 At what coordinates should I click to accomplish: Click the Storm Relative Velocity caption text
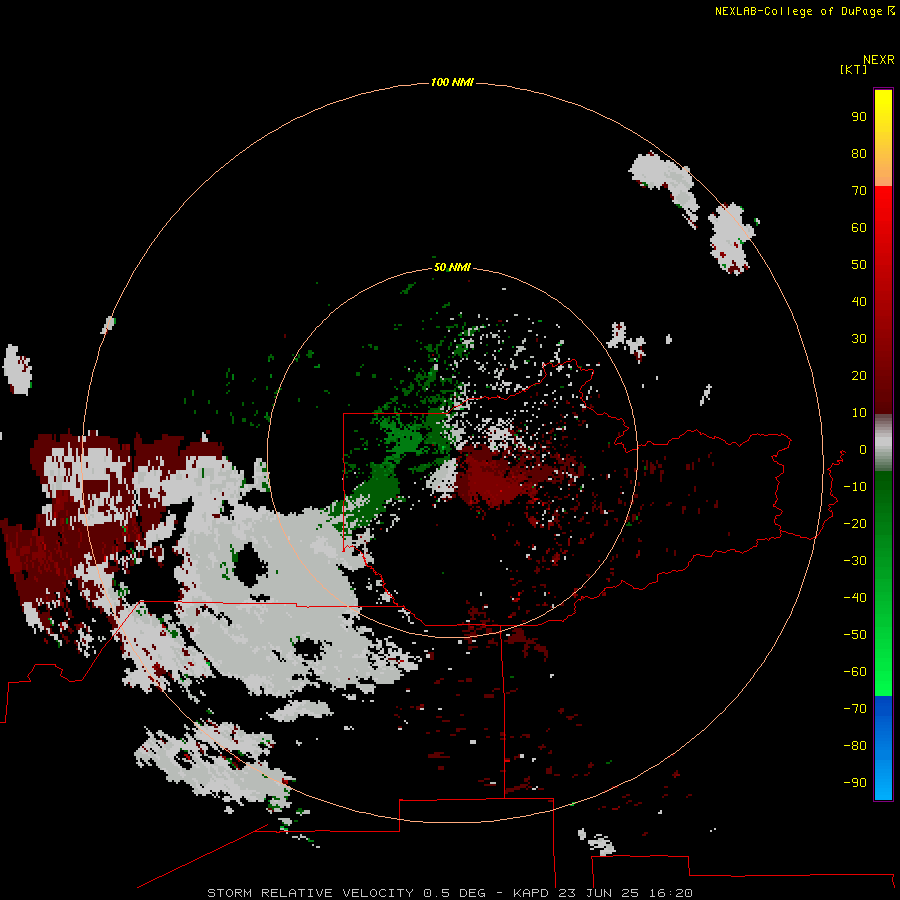(449, 893)
